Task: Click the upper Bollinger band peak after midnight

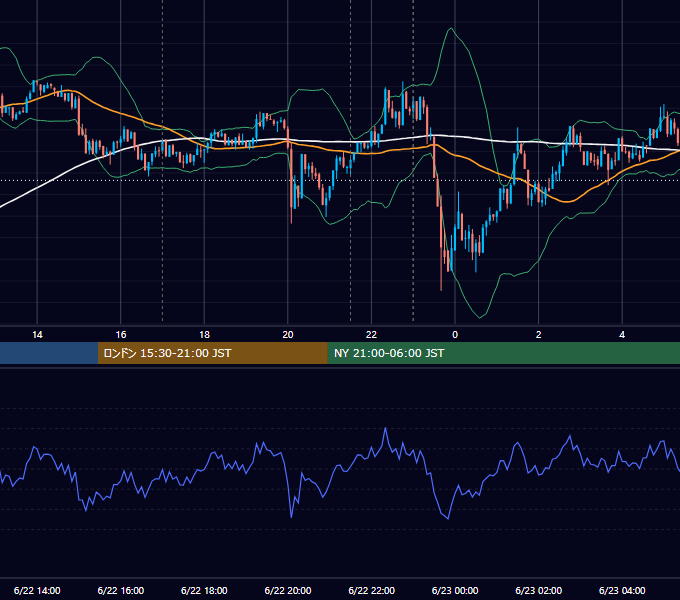Action: [451, 29]
